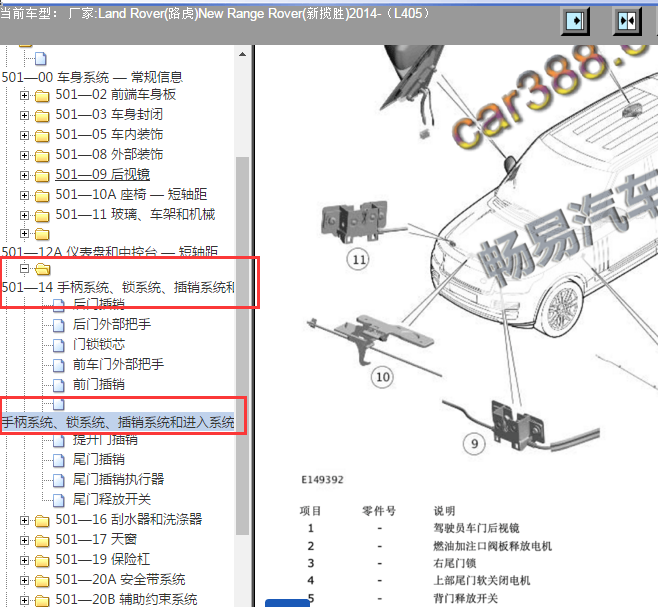Expand the 501—05 车内装饰 folder
The width and height of the screenshot is (658, 607).
[x=24, y=135]
